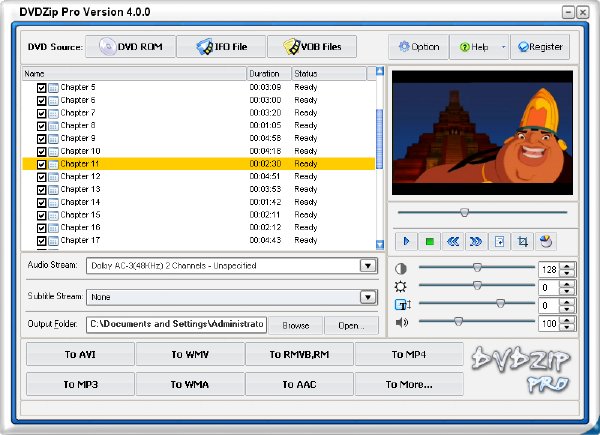Screen dimensions: 600x435
Task: Raise volume value 100 with up arrow
Action: (x=567, y=320)
